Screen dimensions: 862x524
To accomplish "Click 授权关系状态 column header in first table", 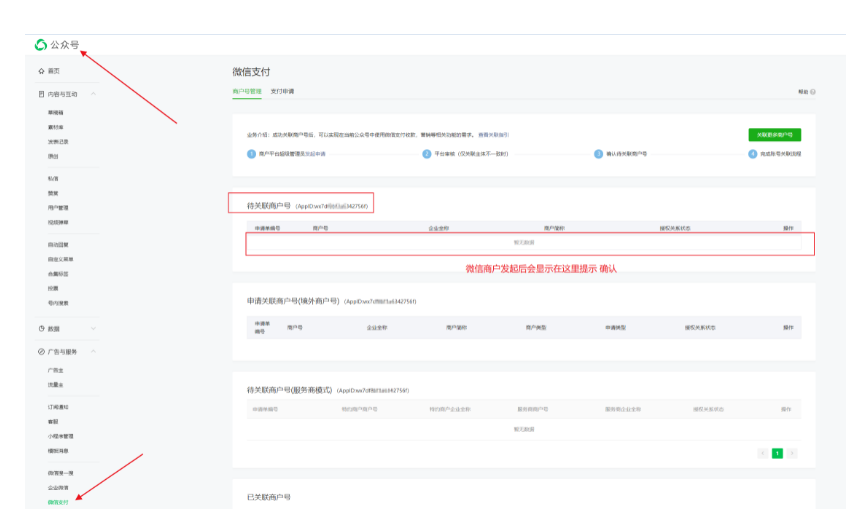I will tap(675, 228).
